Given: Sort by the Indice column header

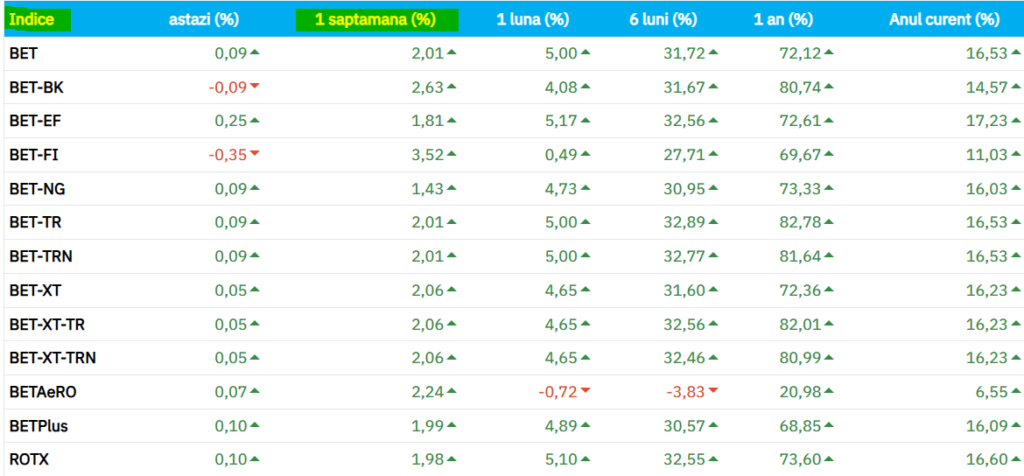Looking at the screenshot, I should coord(32,19).
